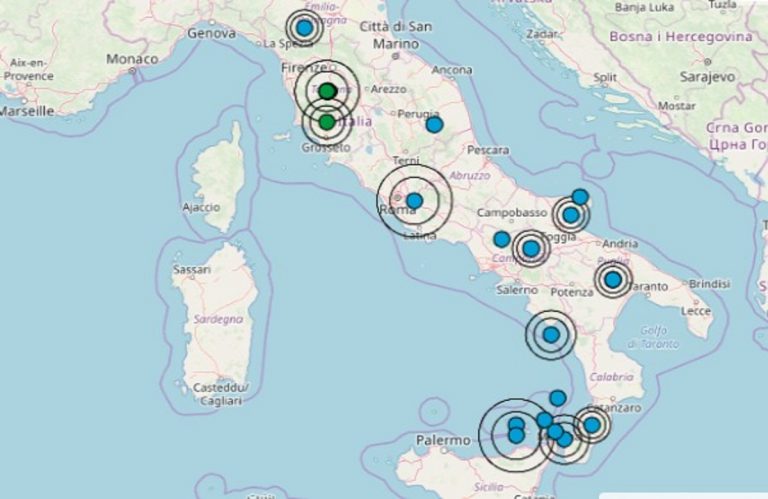Screen dimensions: 768x499
Task: Click the Mostar city label
Action: 676,106
